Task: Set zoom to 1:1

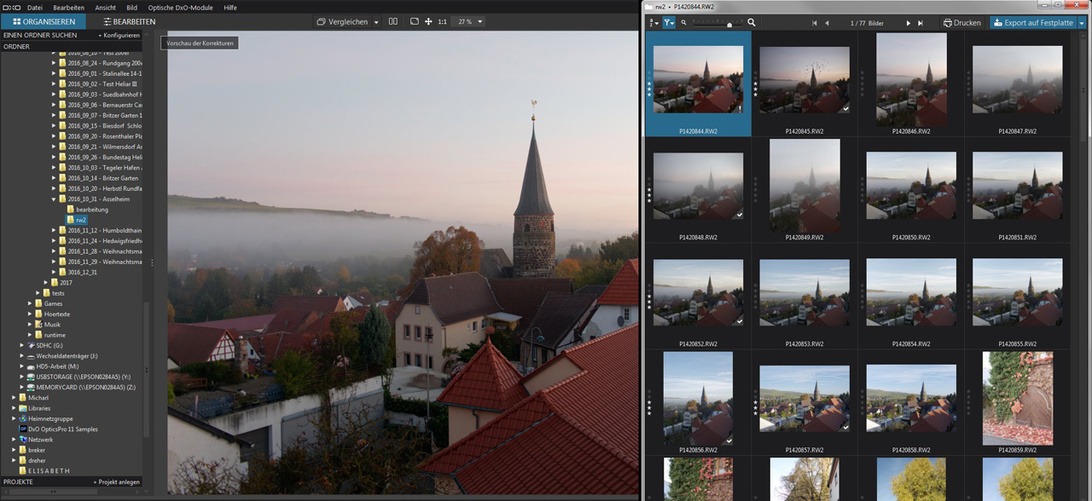Action: click(x=442, y=21)
